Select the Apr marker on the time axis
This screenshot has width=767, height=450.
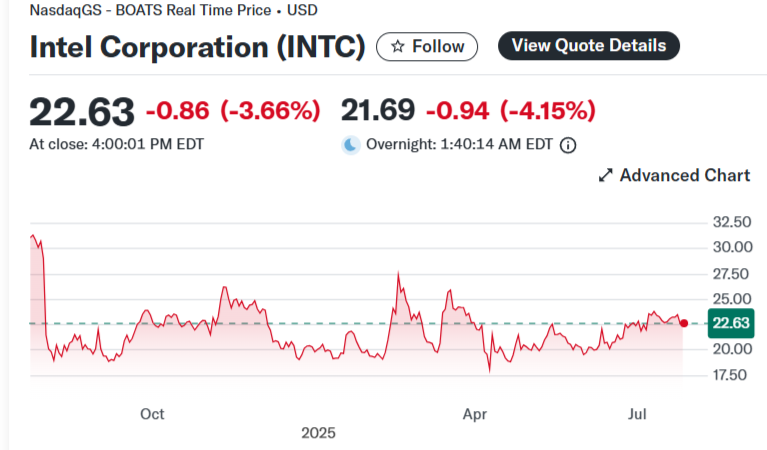[475, 413]
